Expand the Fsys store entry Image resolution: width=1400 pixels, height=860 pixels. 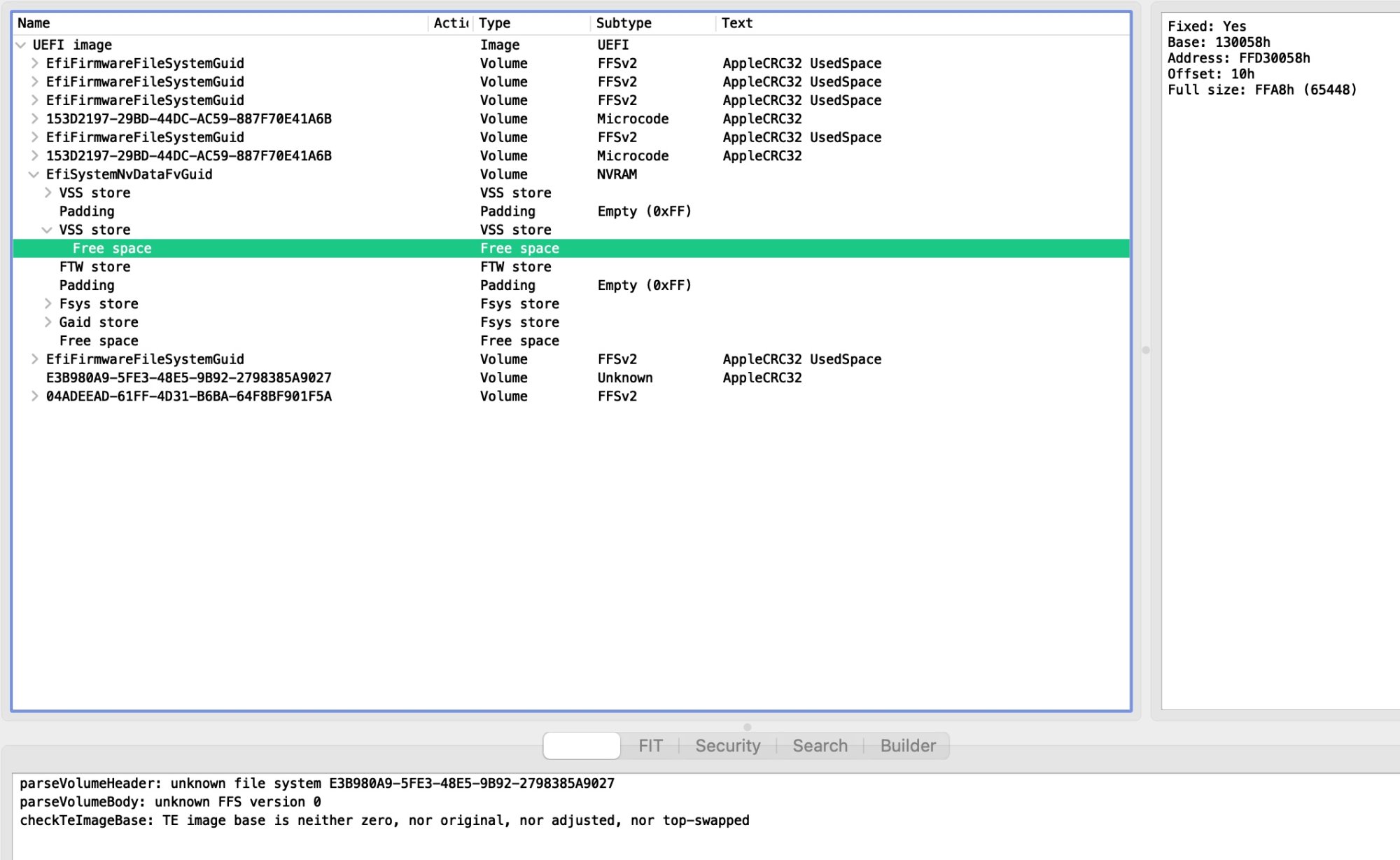48,304
